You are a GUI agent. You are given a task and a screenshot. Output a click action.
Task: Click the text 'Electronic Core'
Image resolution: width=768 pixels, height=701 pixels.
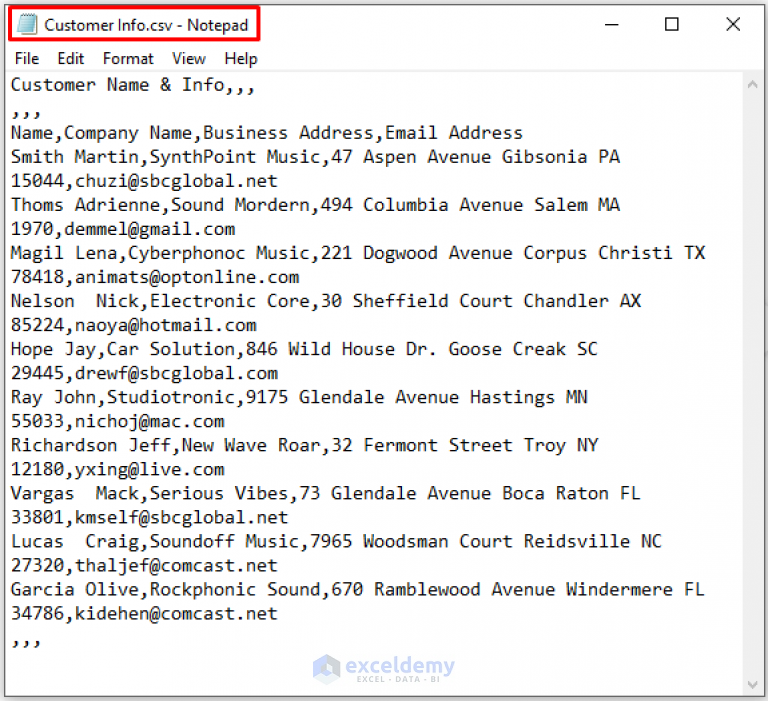tap(230, 301)
